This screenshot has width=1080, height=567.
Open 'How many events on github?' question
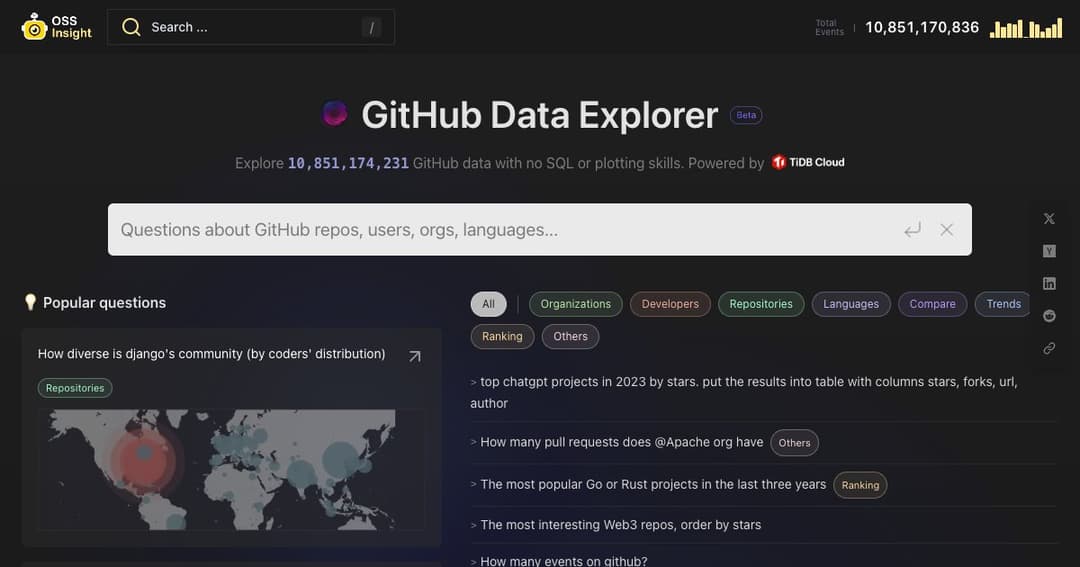[563, 561]
